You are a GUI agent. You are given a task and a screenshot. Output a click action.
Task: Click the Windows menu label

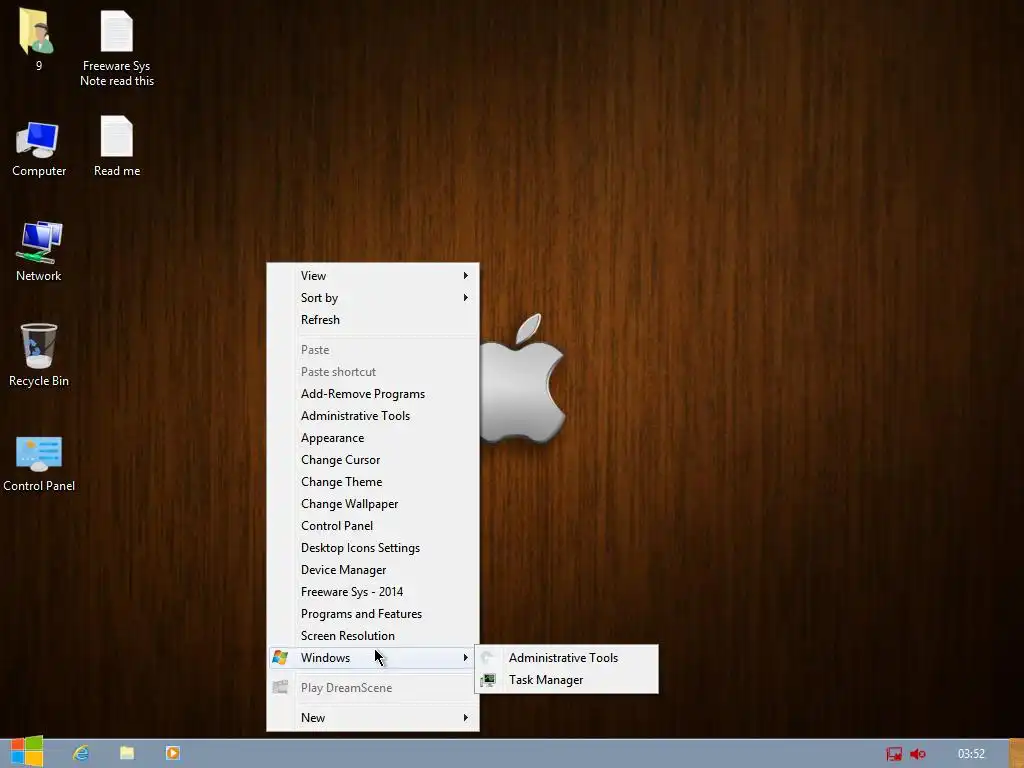325,658
